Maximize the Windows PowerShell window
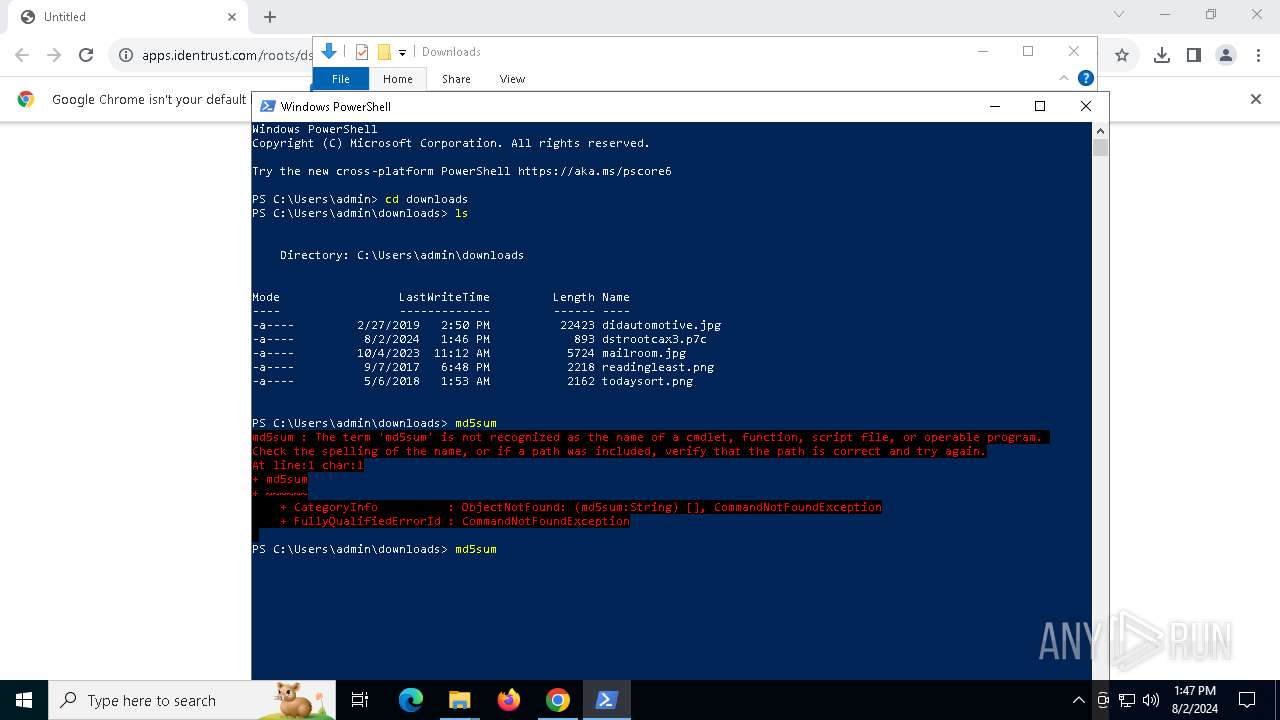 point(1040,106)
